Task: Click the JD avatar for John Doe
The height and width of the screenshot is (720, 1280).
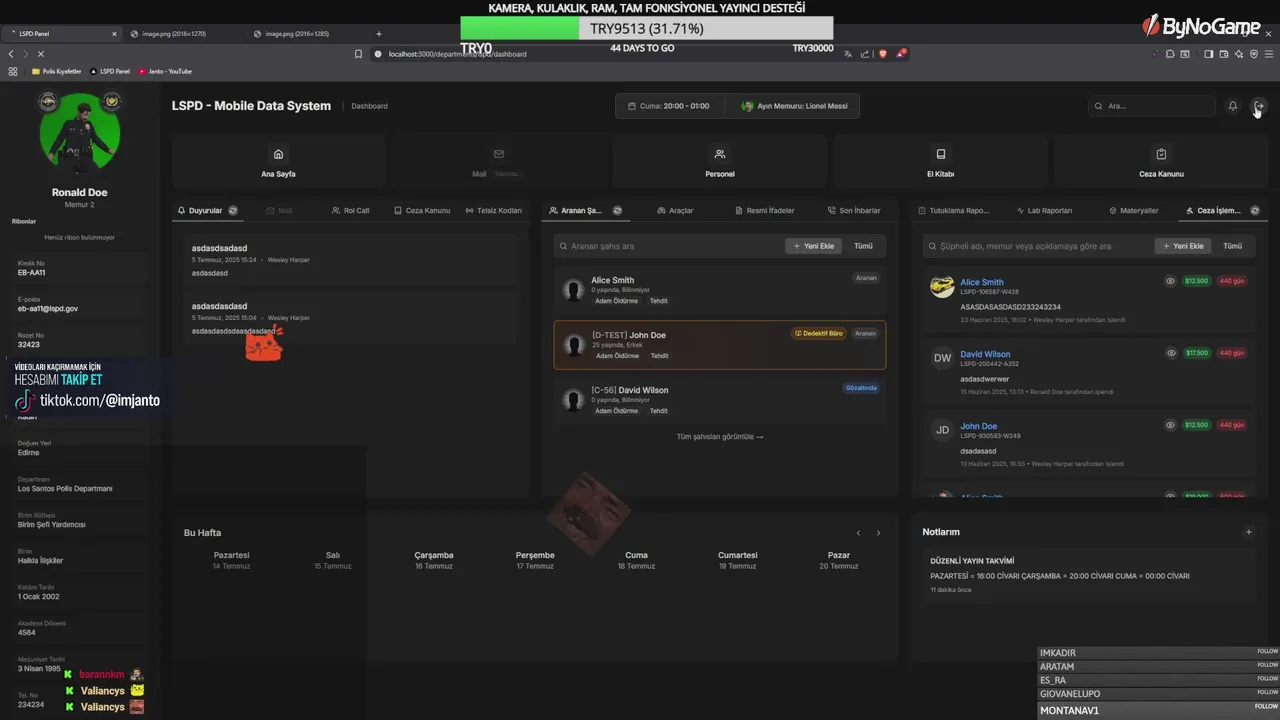Action: (942, 430)
